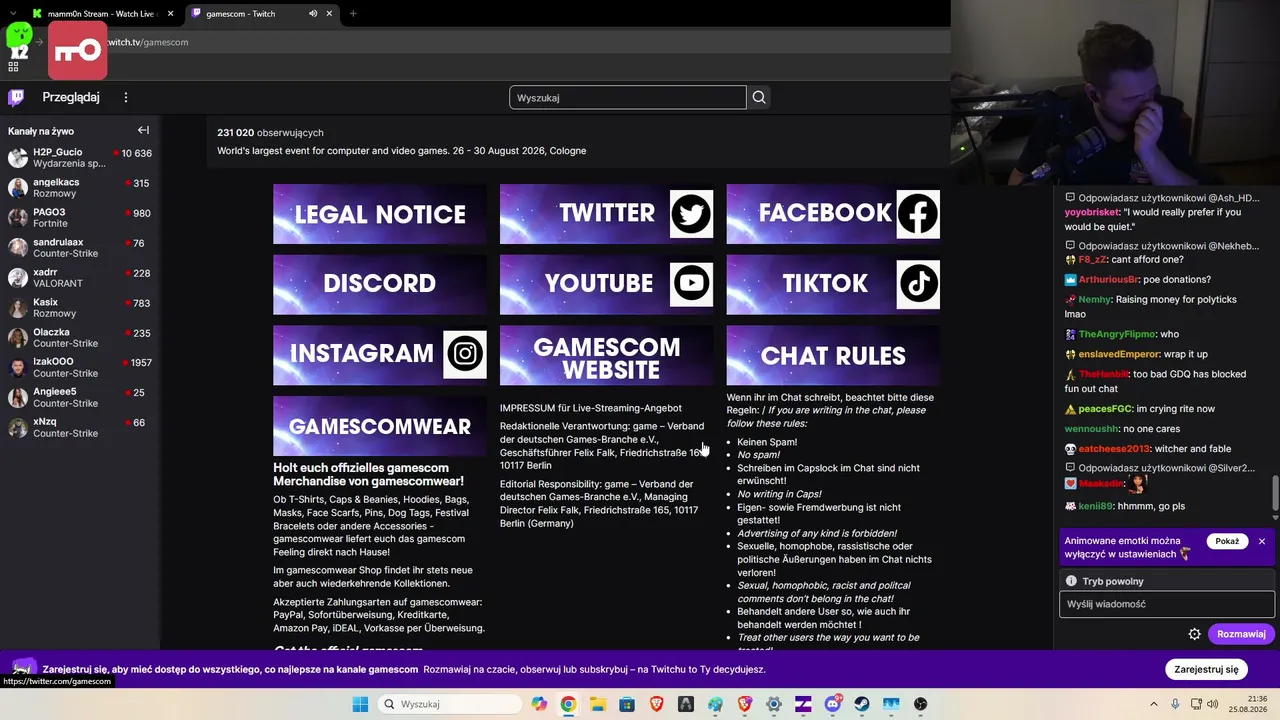
Task: Open the tab search dropdown arrow
Action: 12,14
